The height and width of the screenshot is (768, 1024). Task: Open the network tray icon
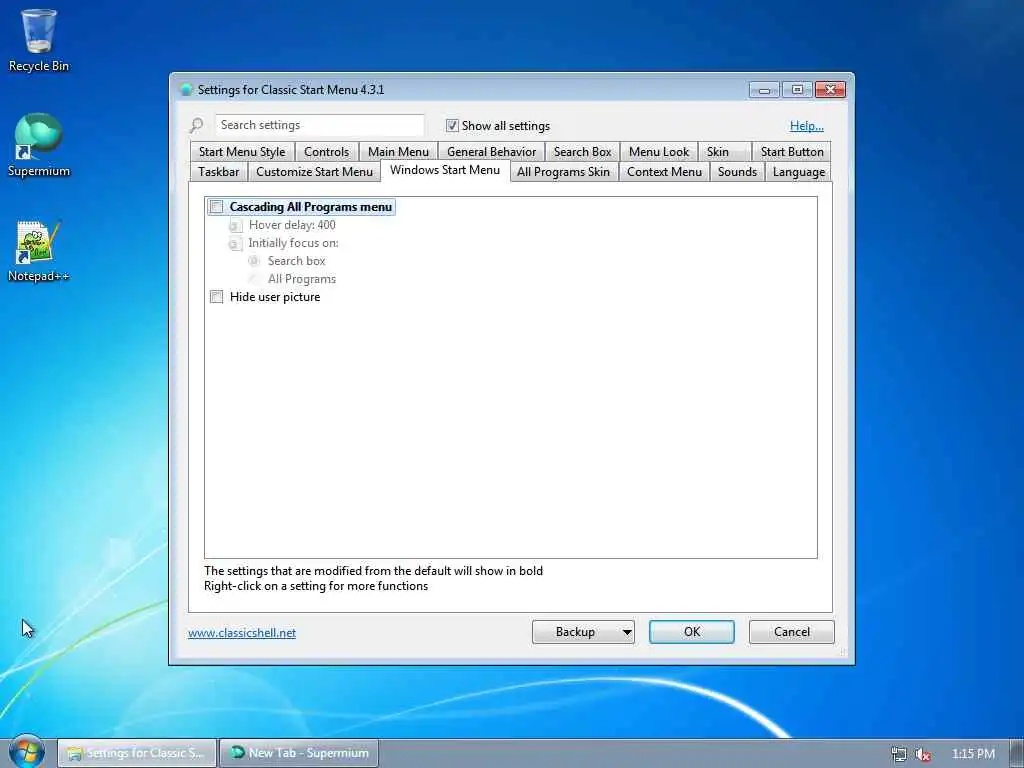click(899, 754)
